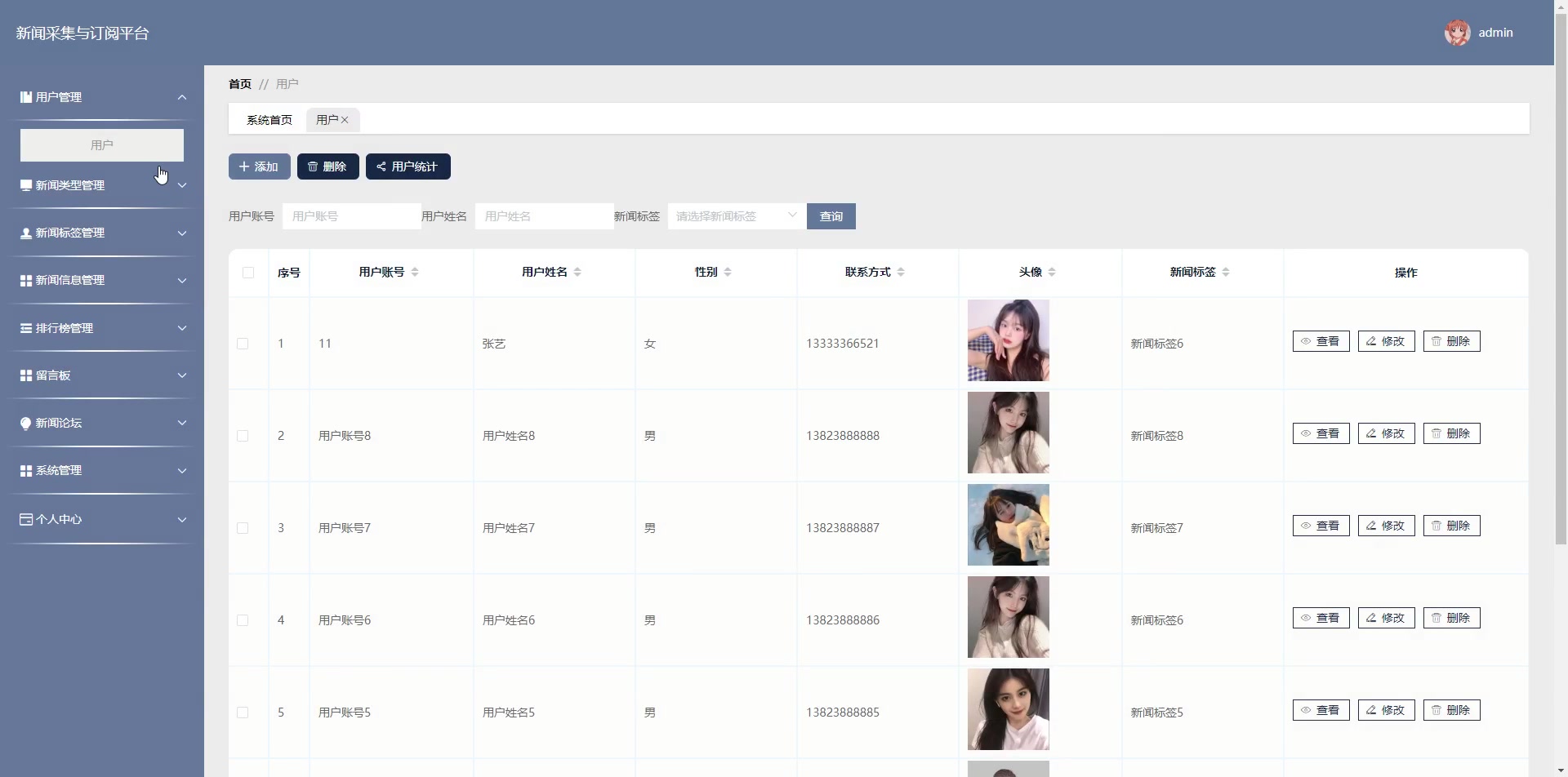The height and width of the screenshot is (777, 1568).
Task: Switch to the 系统首页 tab
Action: [x=269, y=120]
